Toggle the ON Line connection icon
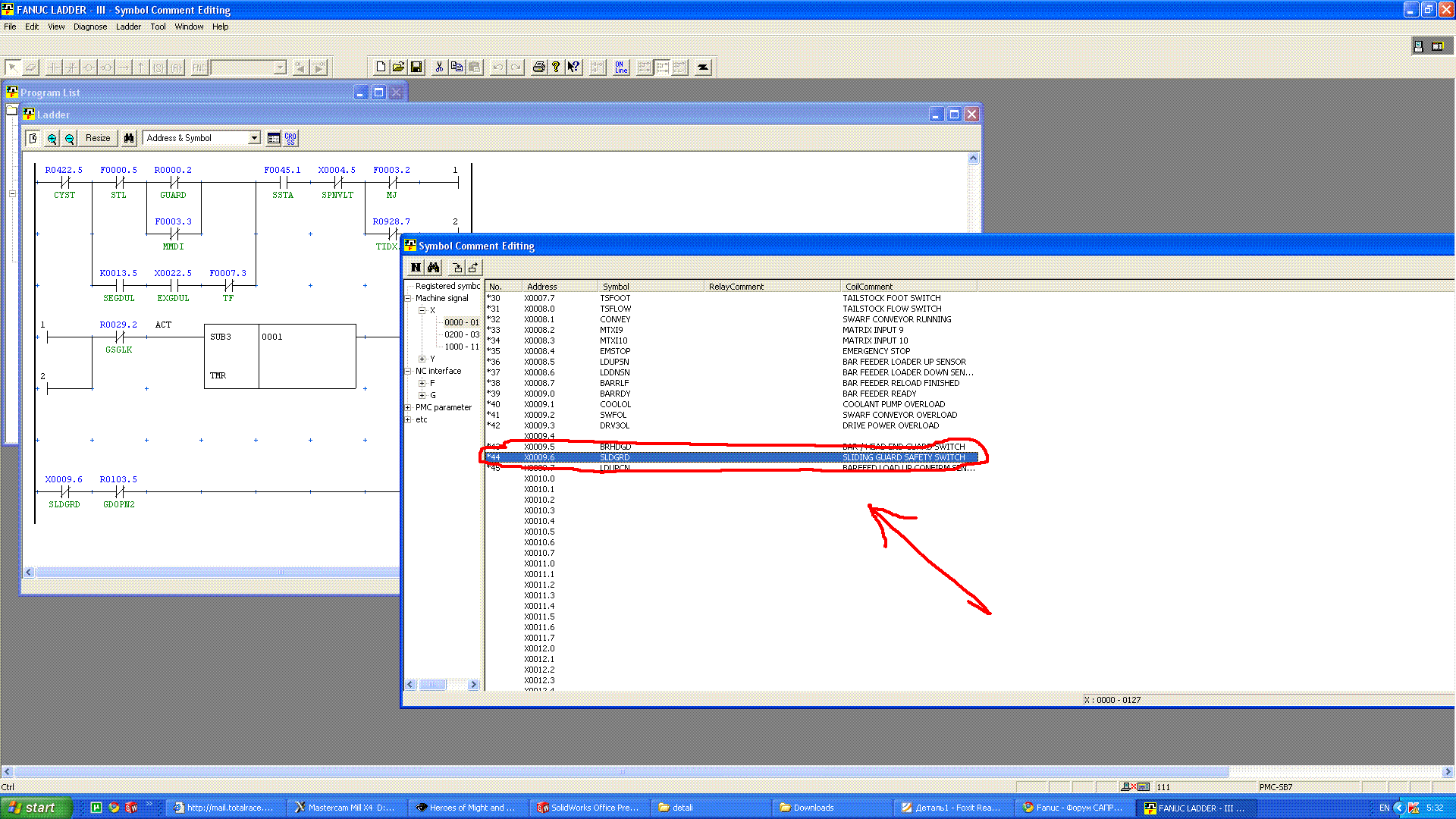 click(x=620, y=67)
